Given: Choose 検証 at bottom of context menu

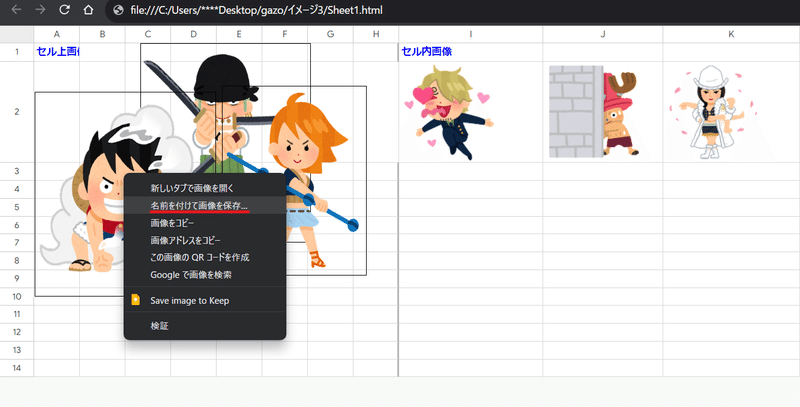Looking at the screenshot, I should coord(205,326).
